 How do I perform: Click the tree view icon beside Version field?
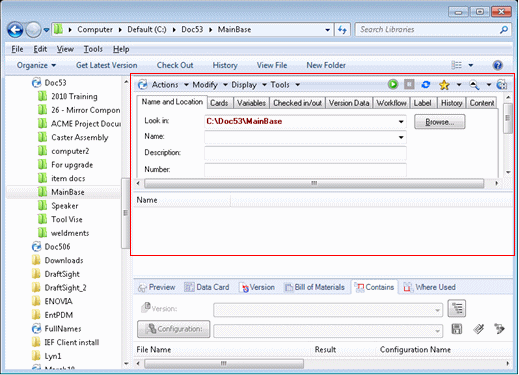coord(457,308)
